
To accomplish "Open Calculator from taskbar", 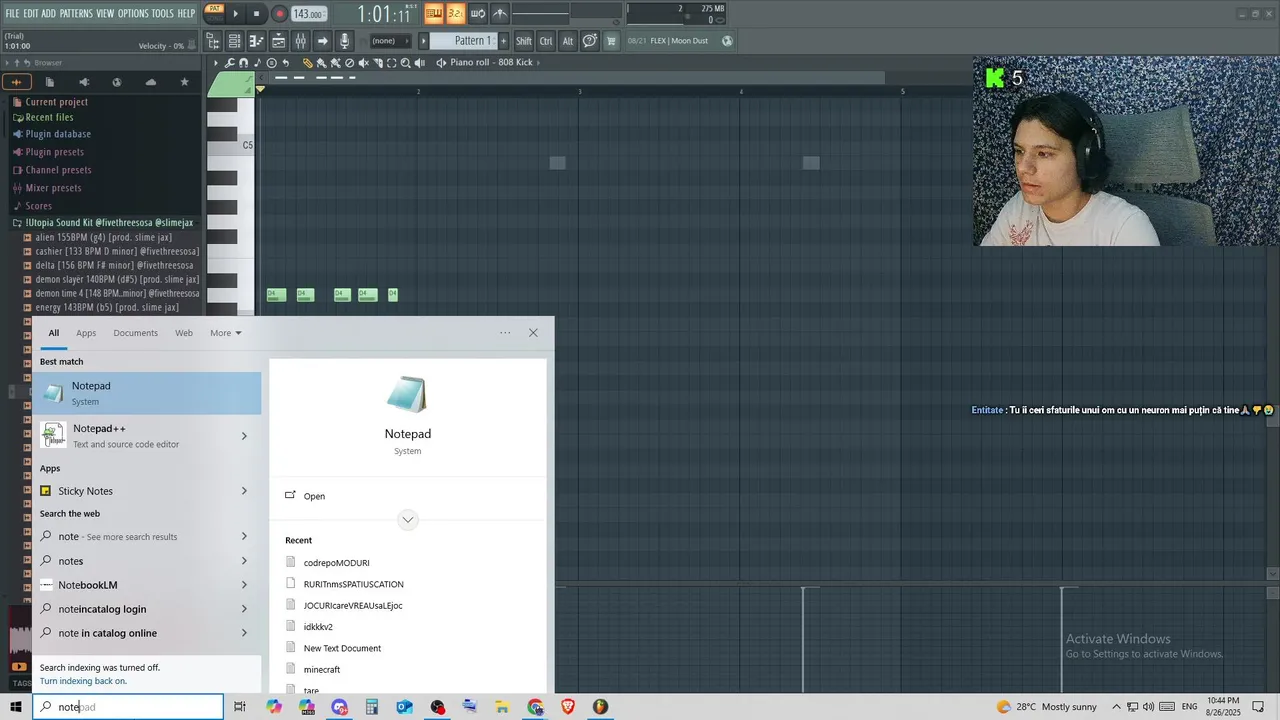I will click(372, 707).
